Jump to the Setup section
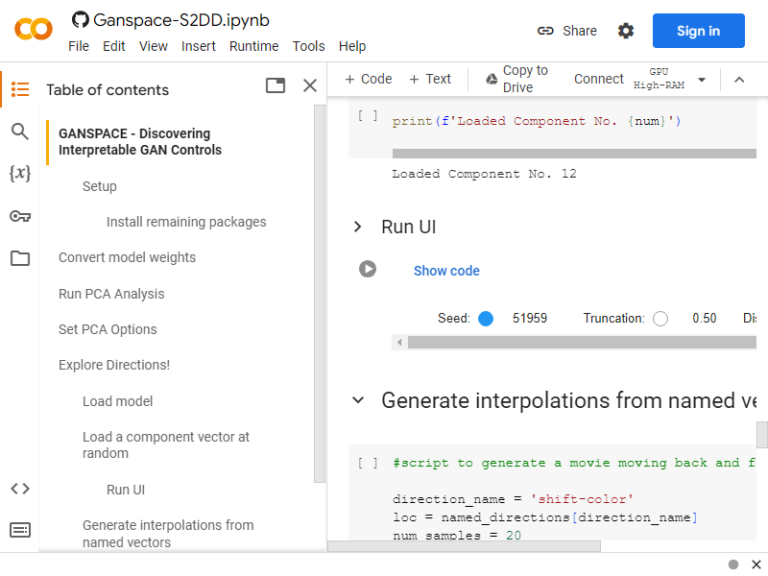 99,186
